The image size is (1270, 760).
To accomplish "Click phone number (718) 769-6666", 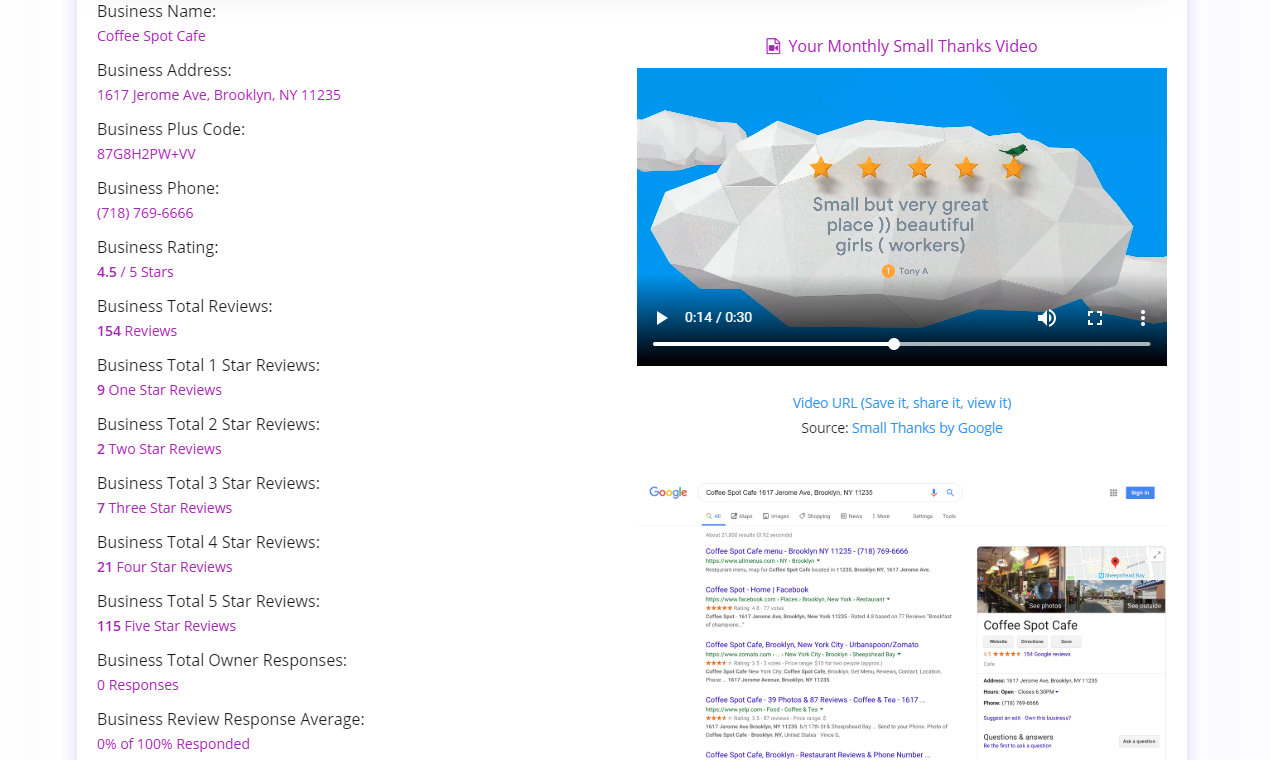I will click(x=145, y=213).
